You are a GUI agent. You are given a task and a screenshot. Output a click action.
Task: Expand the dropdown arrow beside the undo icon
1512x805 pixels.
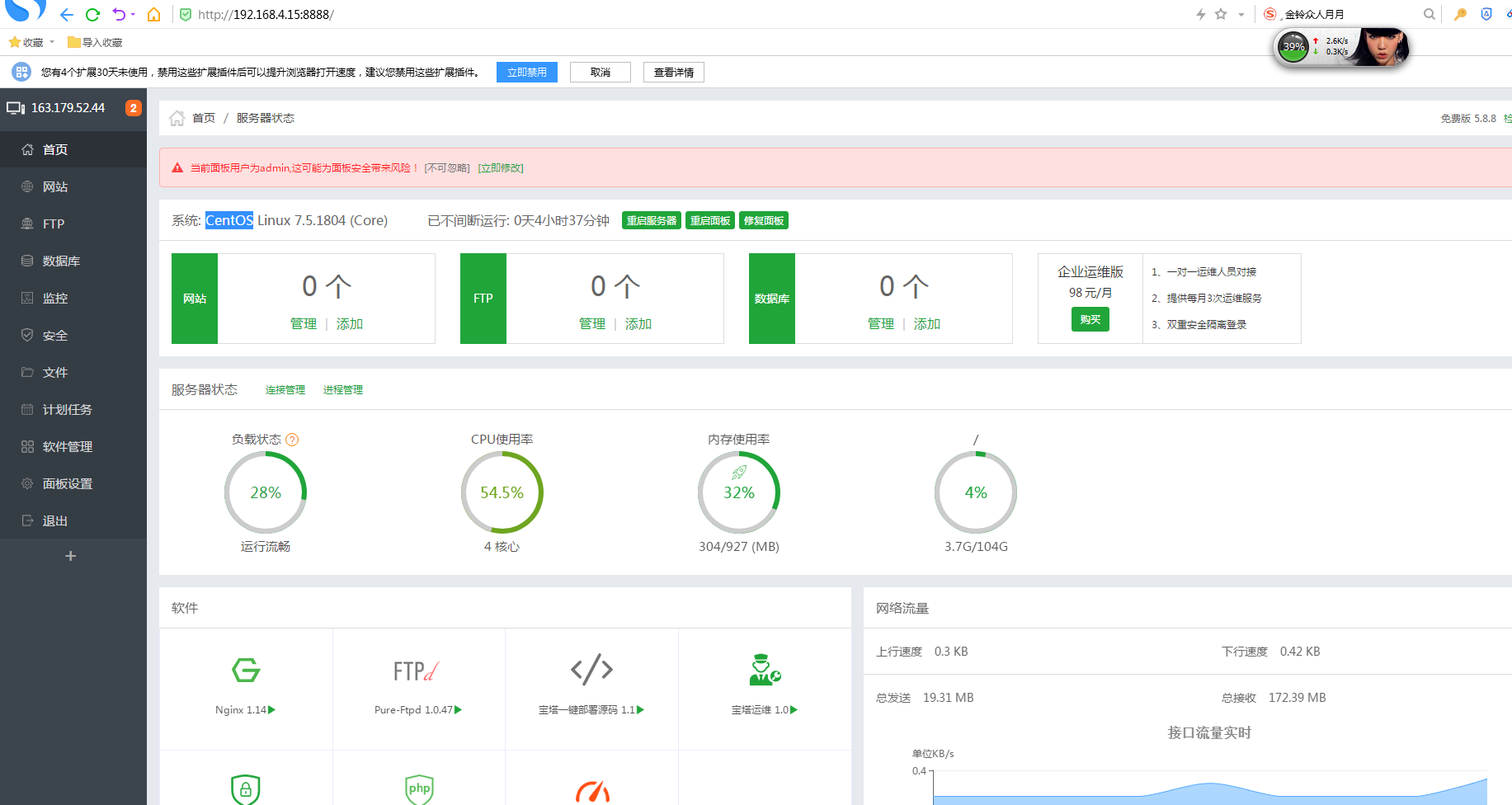click(x=133, y=15)
